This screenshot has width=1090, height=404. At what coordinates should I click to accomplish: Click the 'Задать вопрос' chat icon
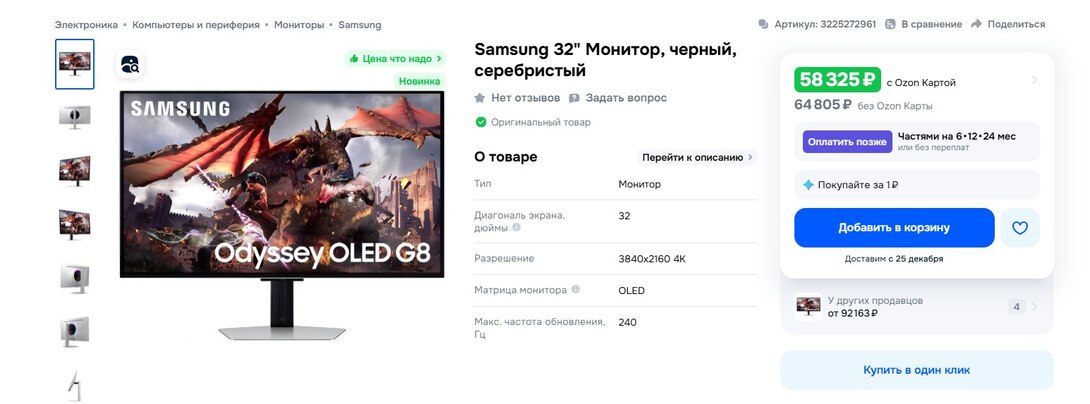coord(574,98)
